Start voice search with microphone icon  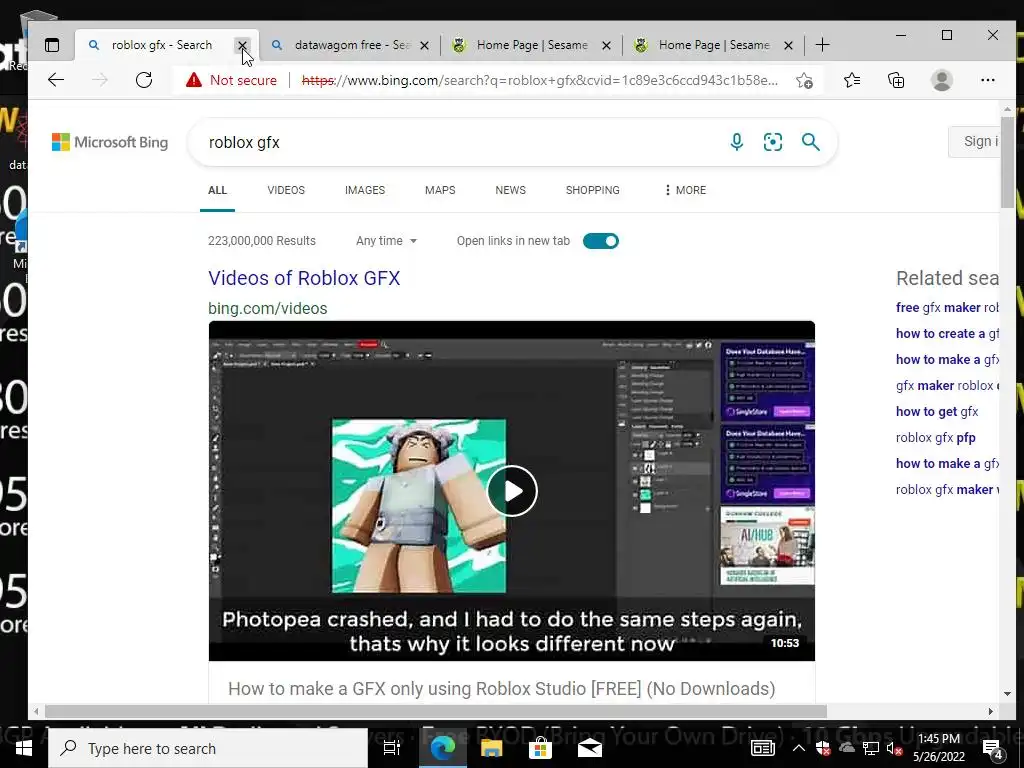[737, 142]
